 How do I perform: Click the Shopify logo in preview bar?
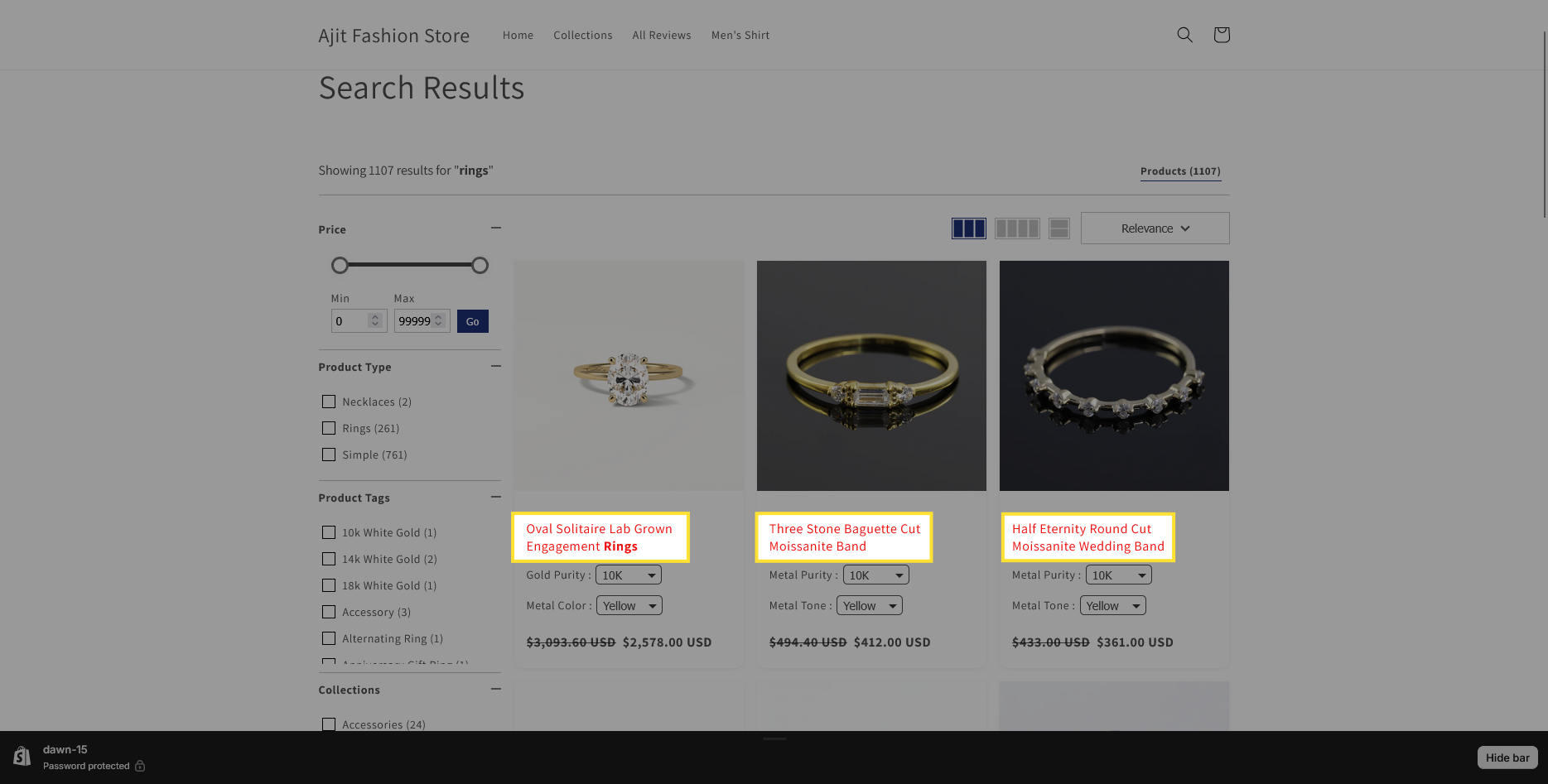22,757
